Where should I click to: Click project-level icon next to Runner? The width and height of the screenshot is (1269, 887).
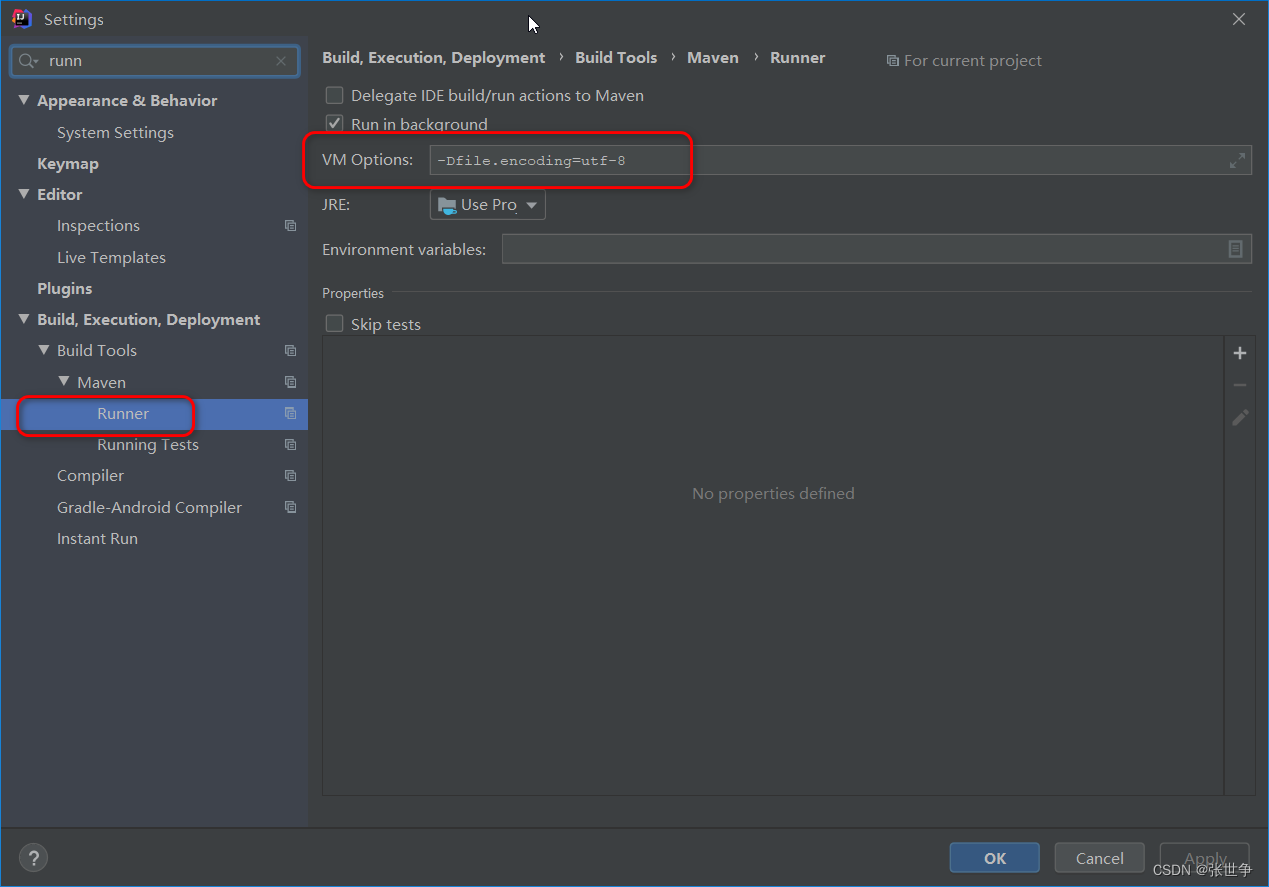pyautogui.click(x=290, y=414)
